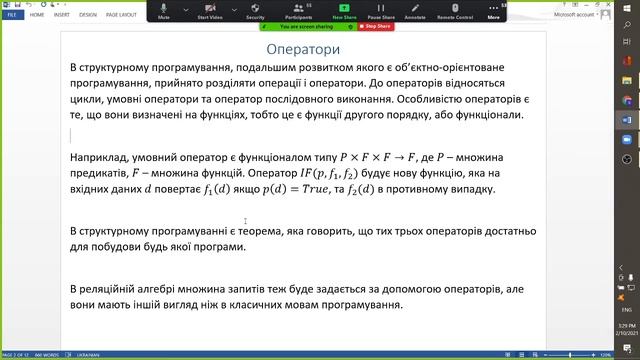Click word count in status bar

[x=47, y=355]
